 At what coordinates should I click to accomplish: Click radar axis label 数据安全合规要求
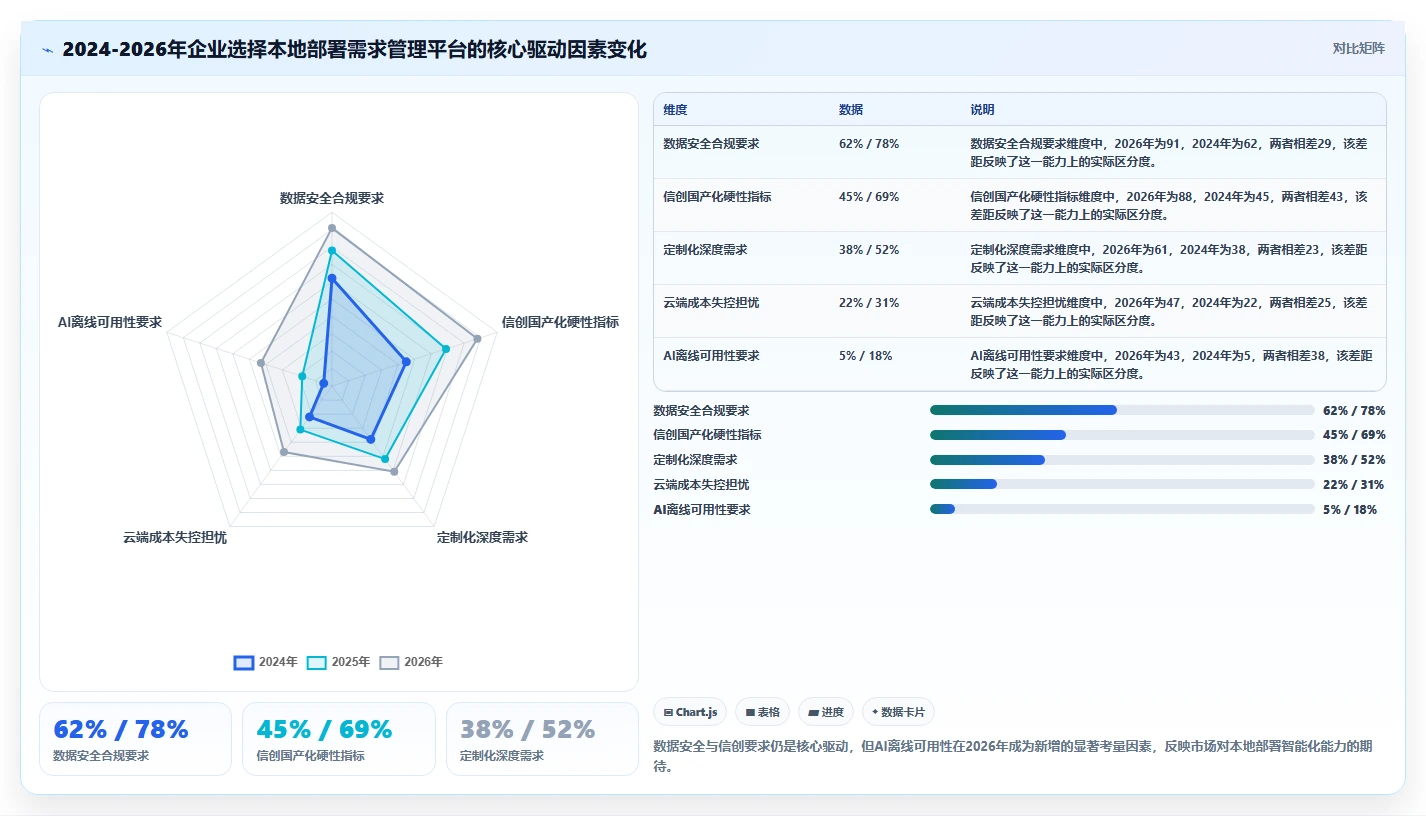pyautogui.click(x=332, y=198)
